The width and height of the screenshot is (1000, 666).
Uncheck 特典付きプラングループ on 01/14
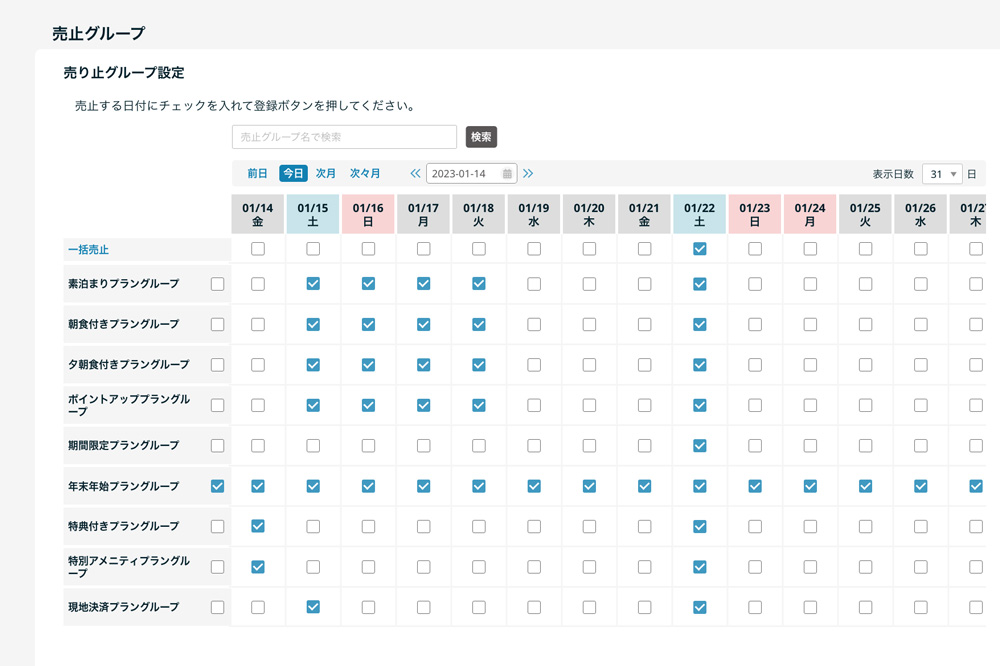258,526
